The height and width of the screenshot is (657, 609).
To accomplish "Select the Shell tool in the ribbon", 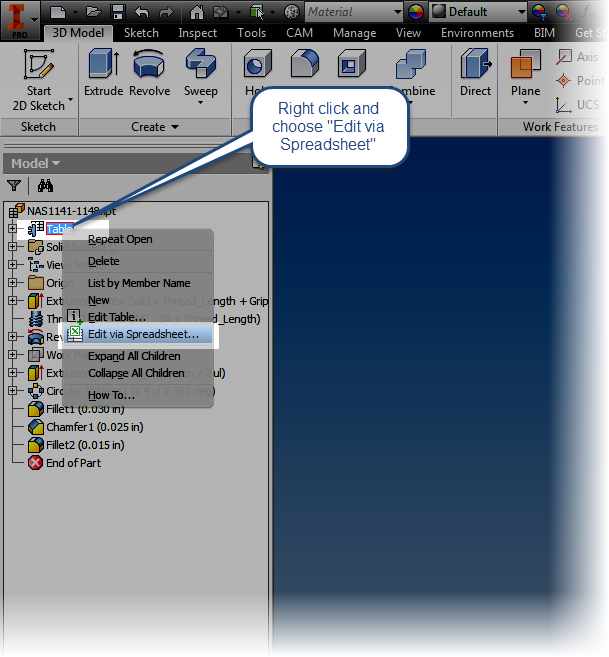I will point(351,64).
